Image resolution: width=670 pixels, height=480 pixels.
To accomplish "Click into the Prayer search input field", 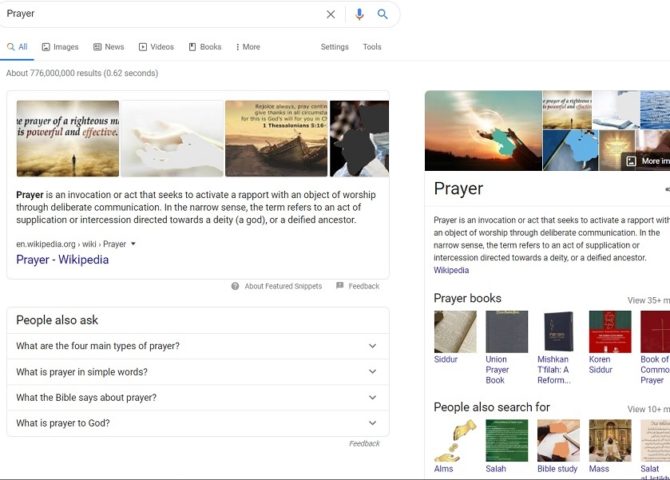I will coord(160,15).
